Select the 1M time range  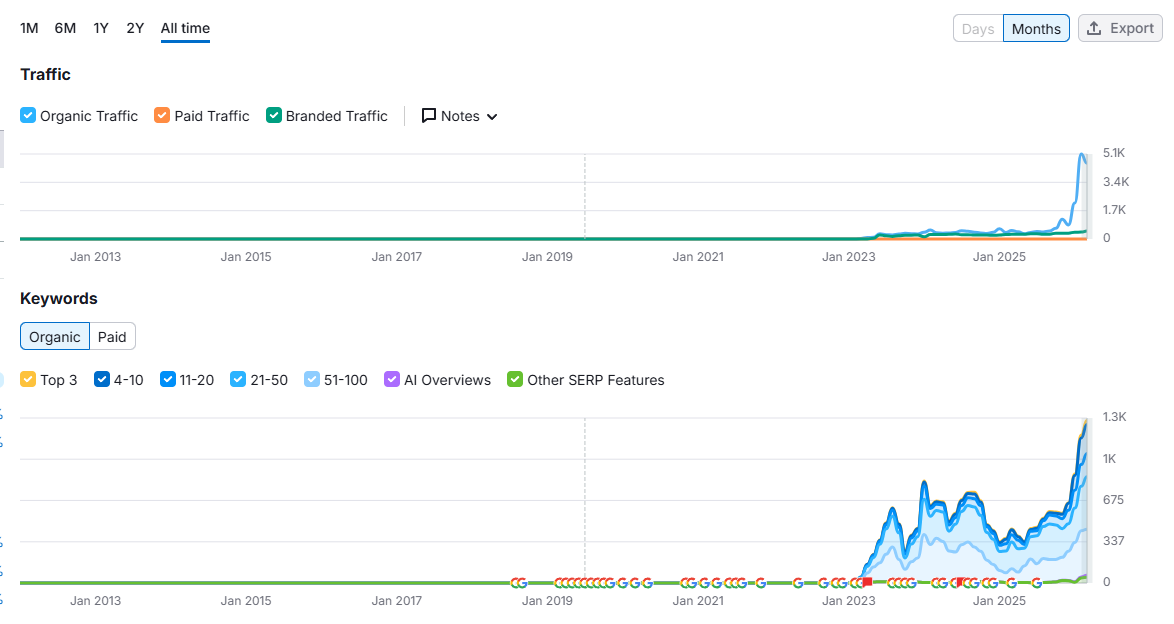point(28,28)
